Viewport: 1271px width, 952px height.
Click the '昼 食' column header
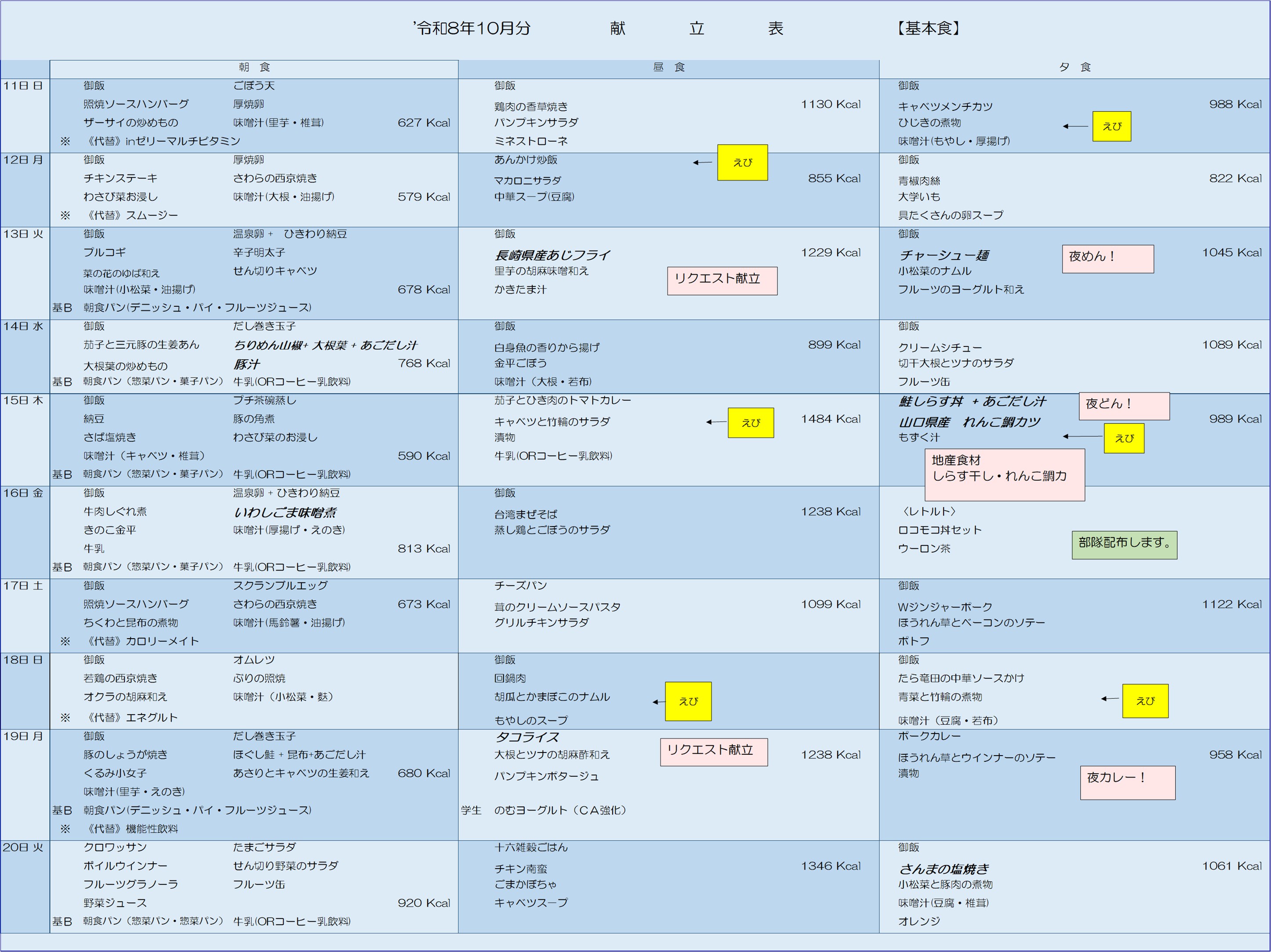(x=669, y=68)
